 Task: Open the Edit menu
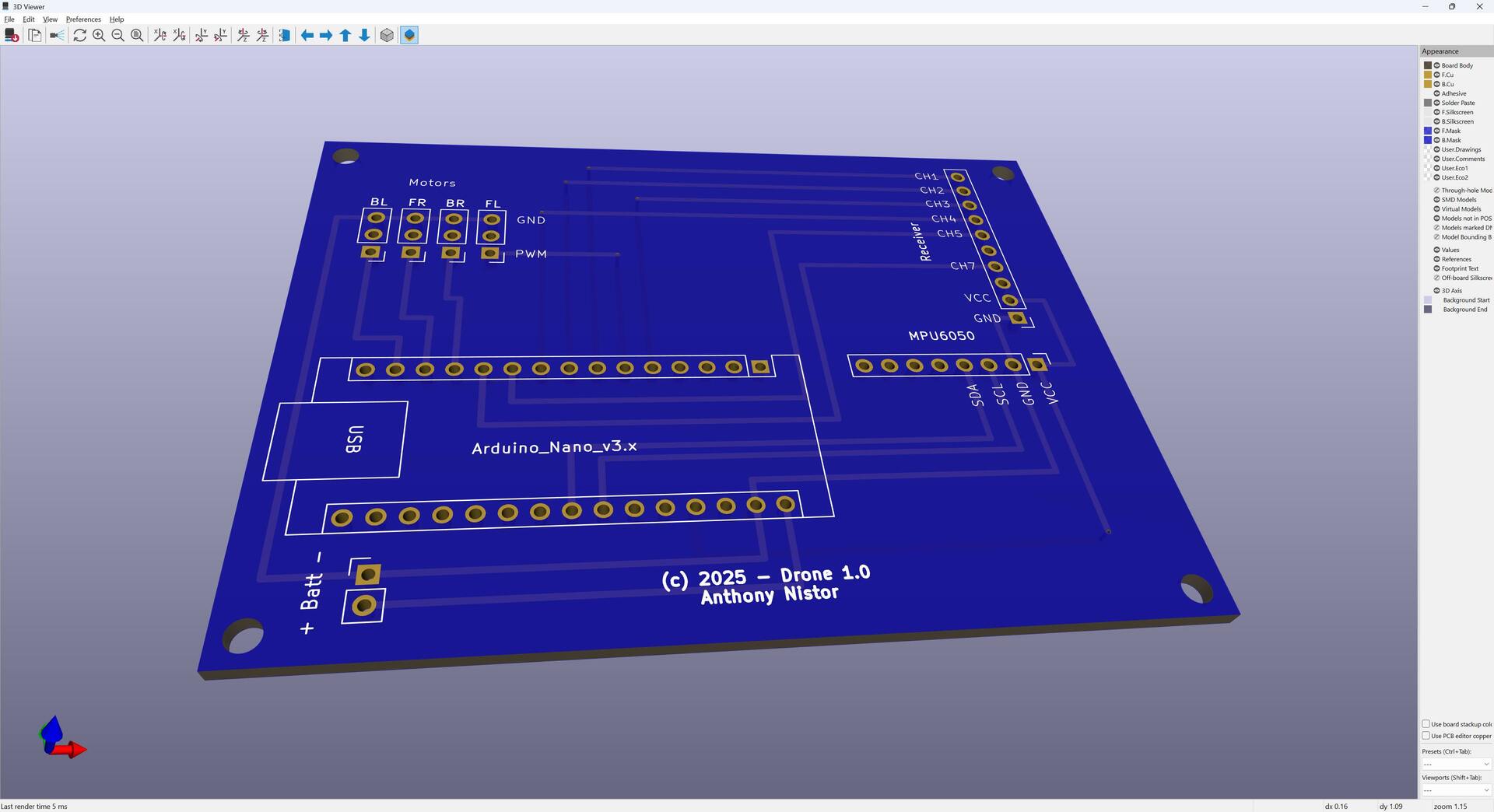[x=29, y=19]
